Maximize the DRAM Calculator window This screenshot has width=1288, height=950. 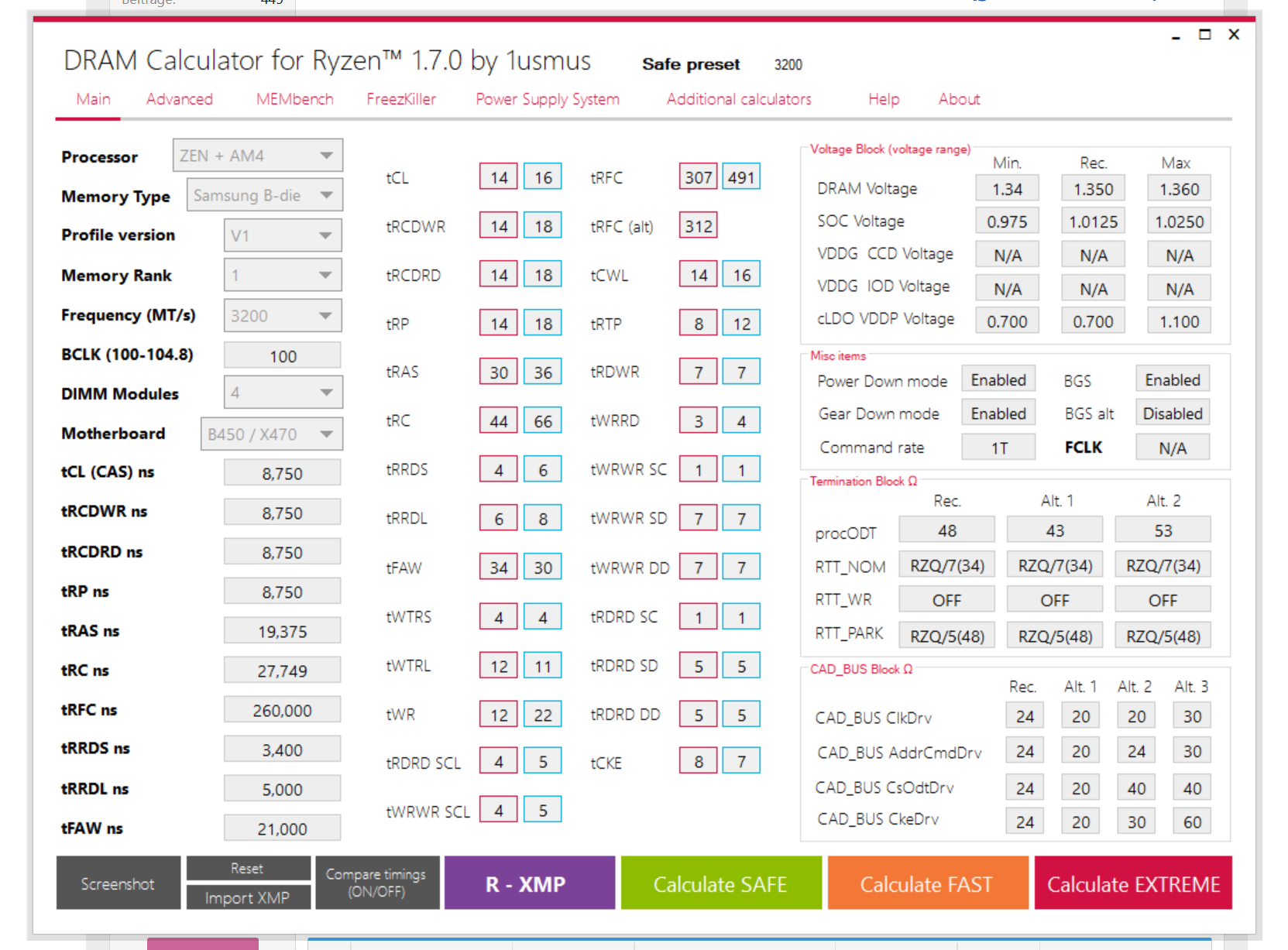pos(1204,35)
